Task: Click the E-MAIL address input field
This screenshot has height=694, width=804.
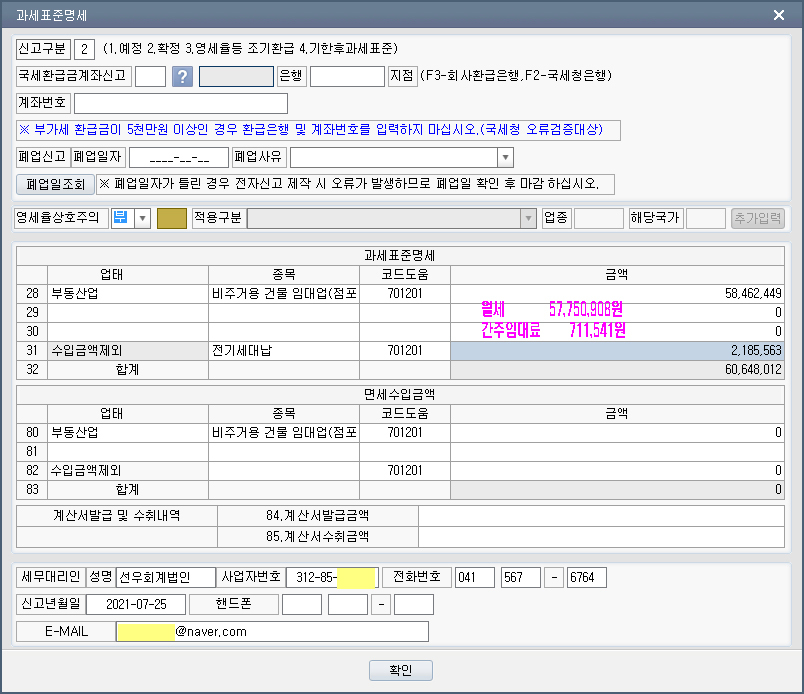Action: pyautogui.click(x=272, y=631)
